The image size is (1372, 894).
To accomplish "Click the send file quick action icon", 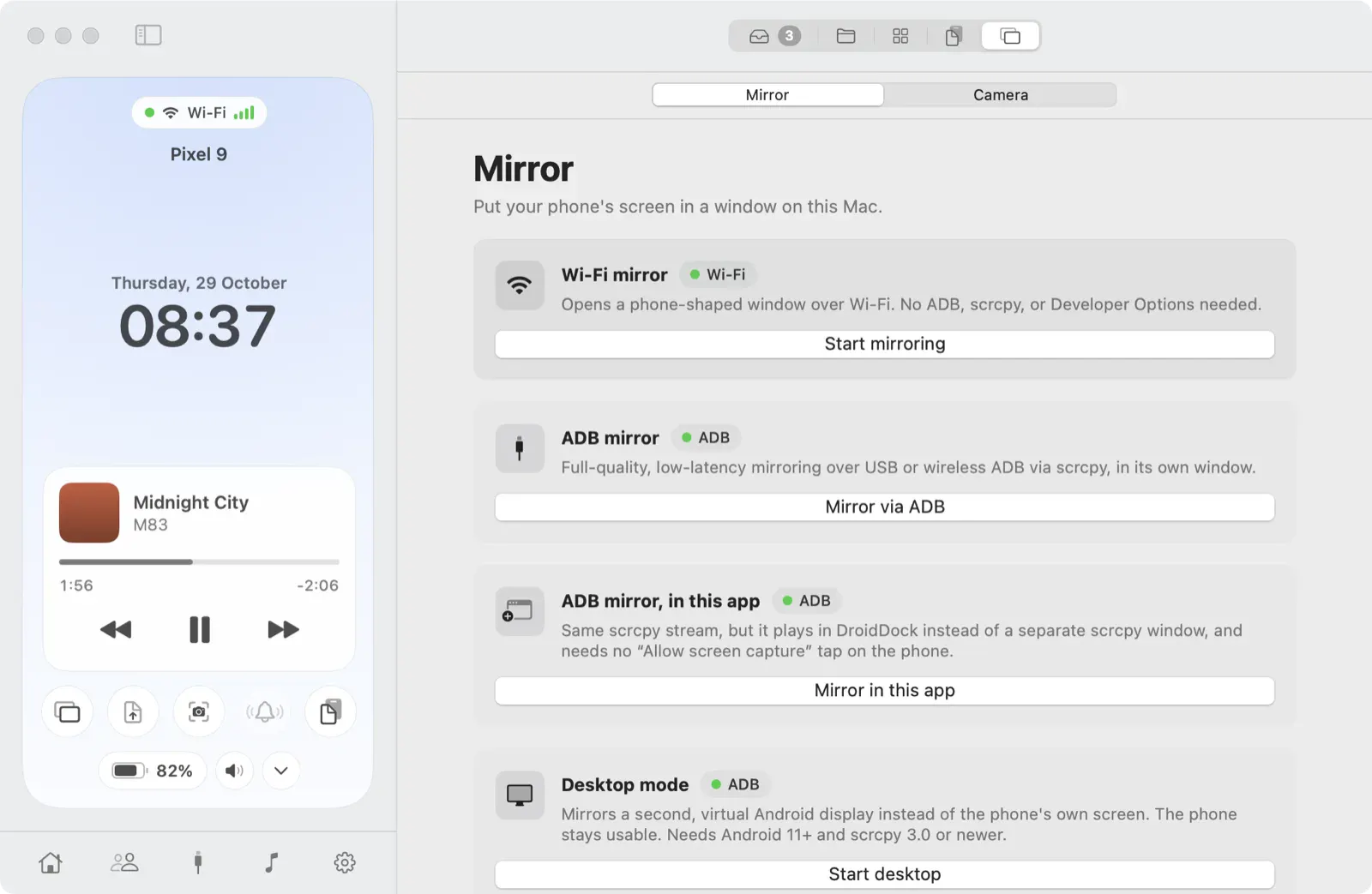I will (133, 712).
